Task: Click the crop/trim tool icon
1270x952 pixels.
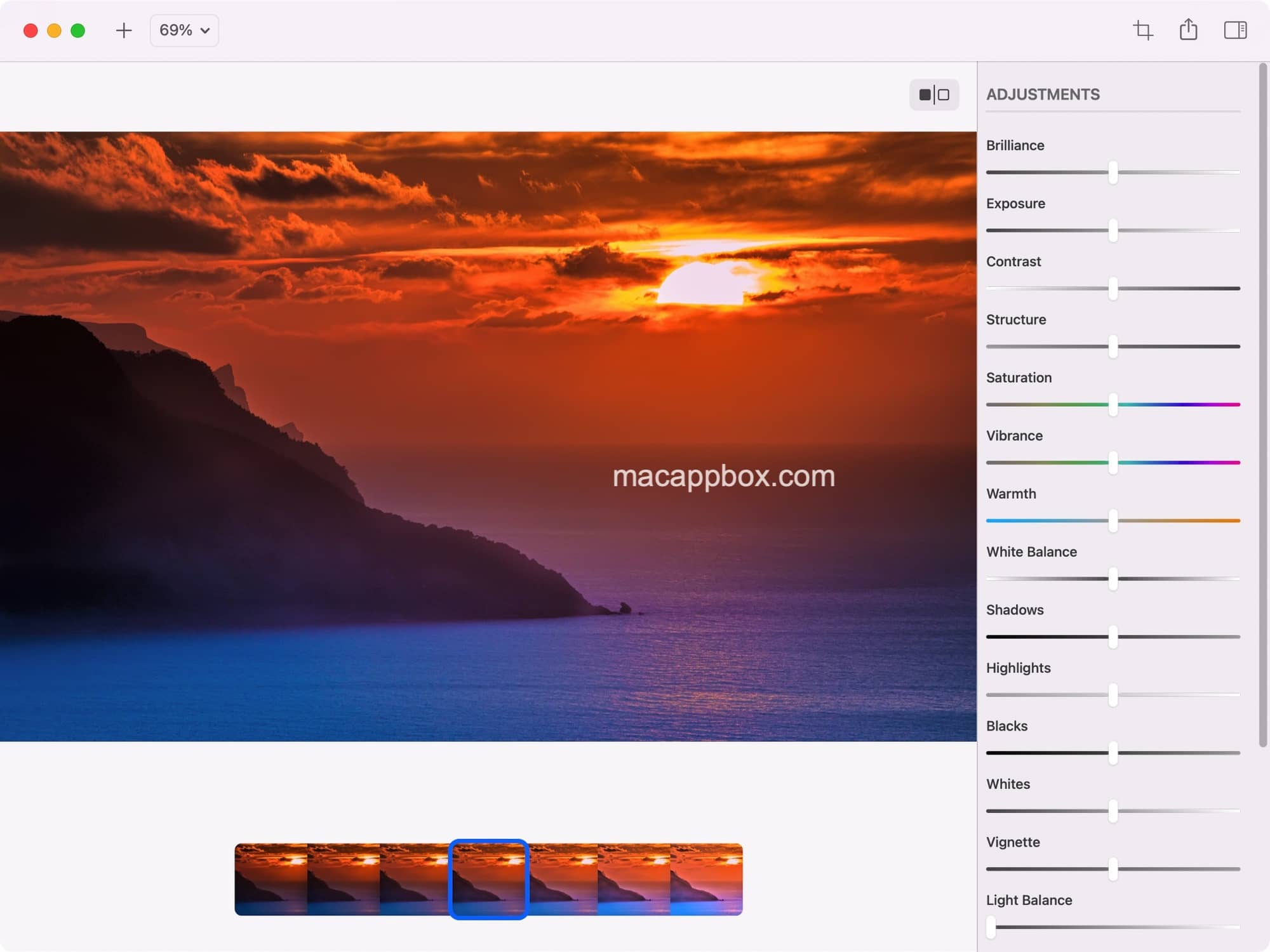Action: tap(1142, 30)
